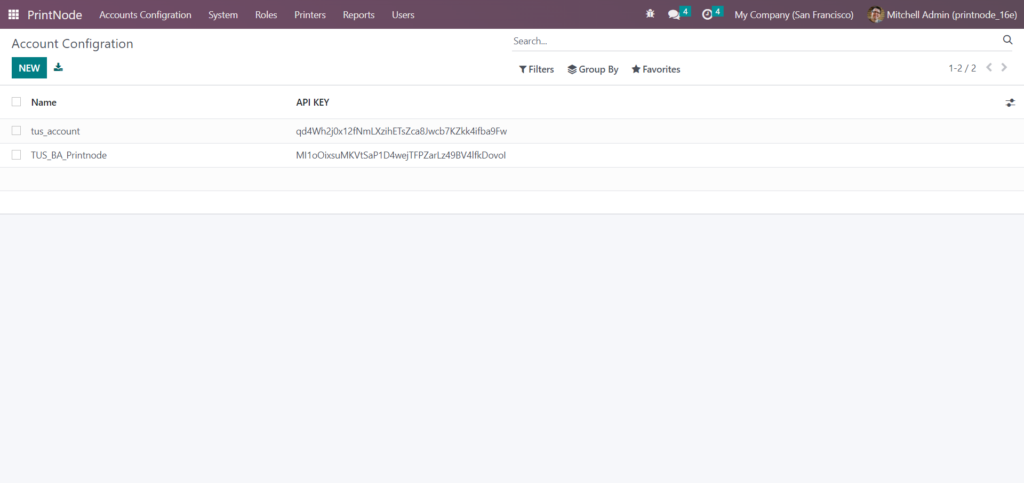
Task: Click the PrintNode app title
Action: pyautogui.click(x=55, y=14)
